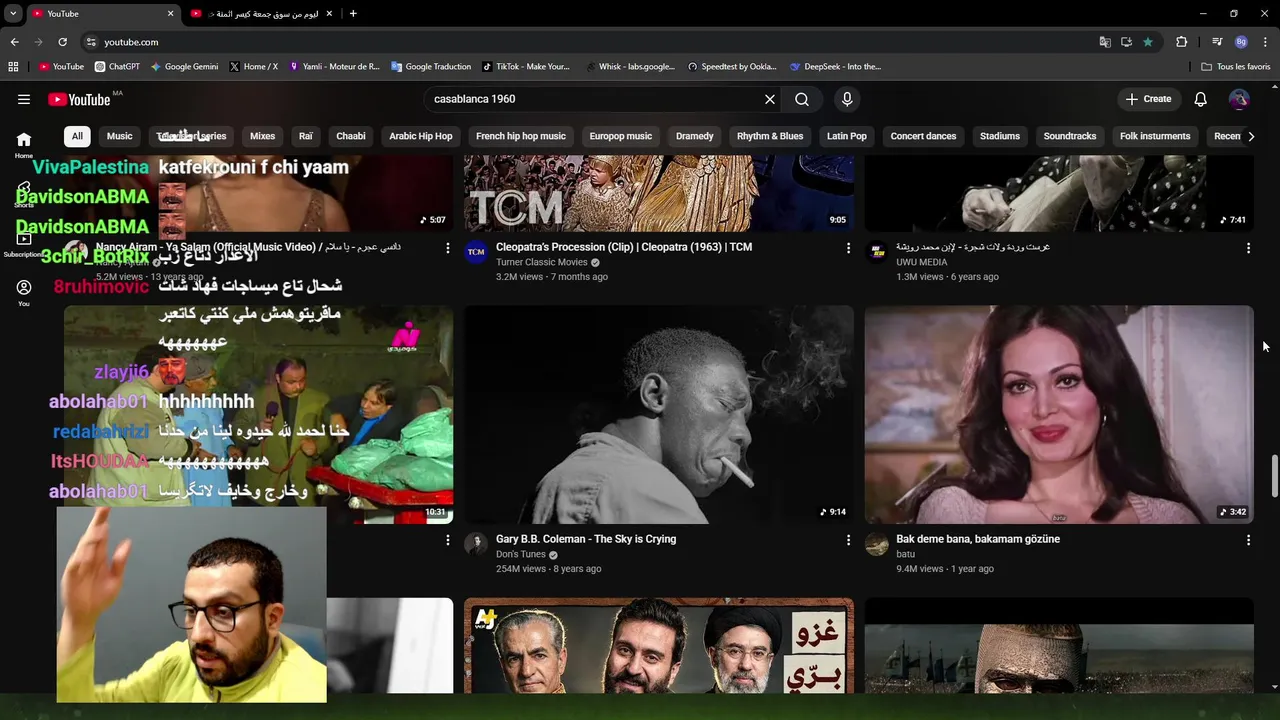Screen dimensions: 1280x720
Task: Open the browser extensions puzzle icon
Action: 1182,42
